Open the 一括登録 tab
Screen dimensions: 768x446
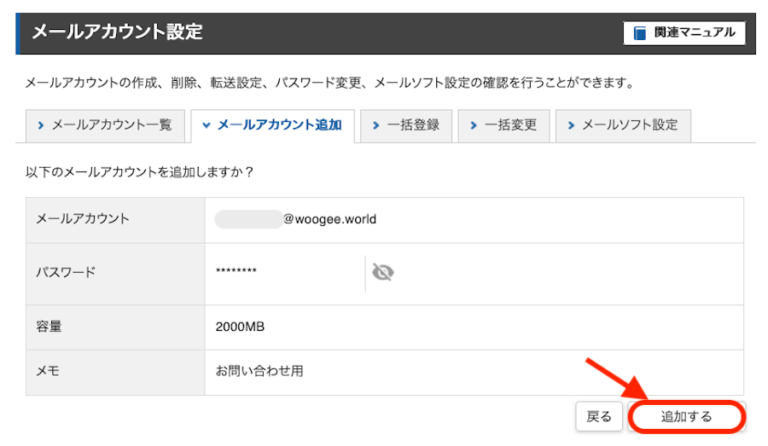pos(405,125)
